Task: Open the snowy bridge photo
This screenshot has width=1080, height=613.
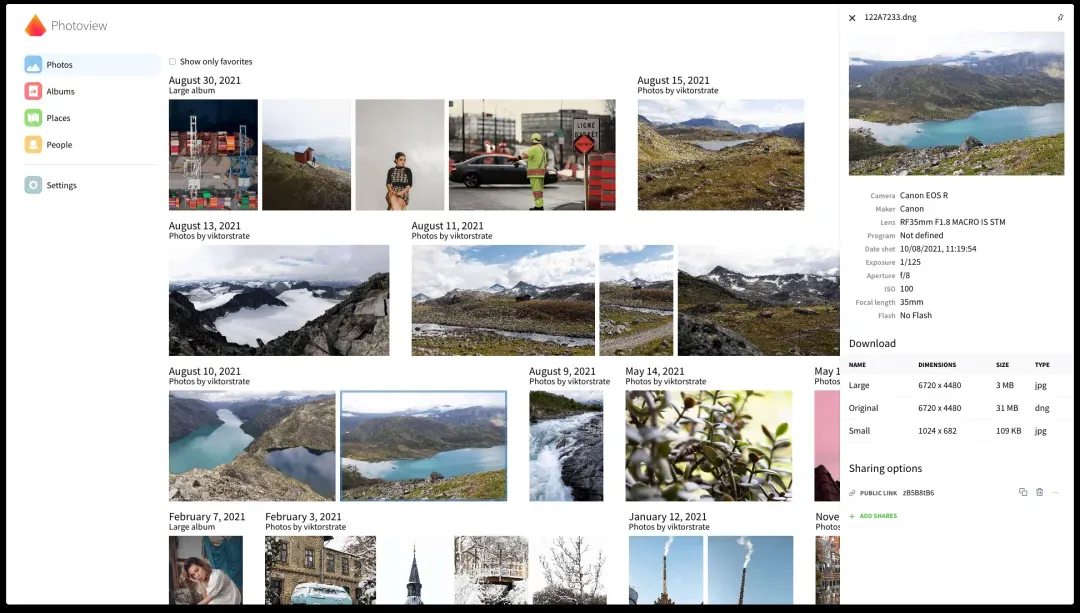Action: point(491,570)
